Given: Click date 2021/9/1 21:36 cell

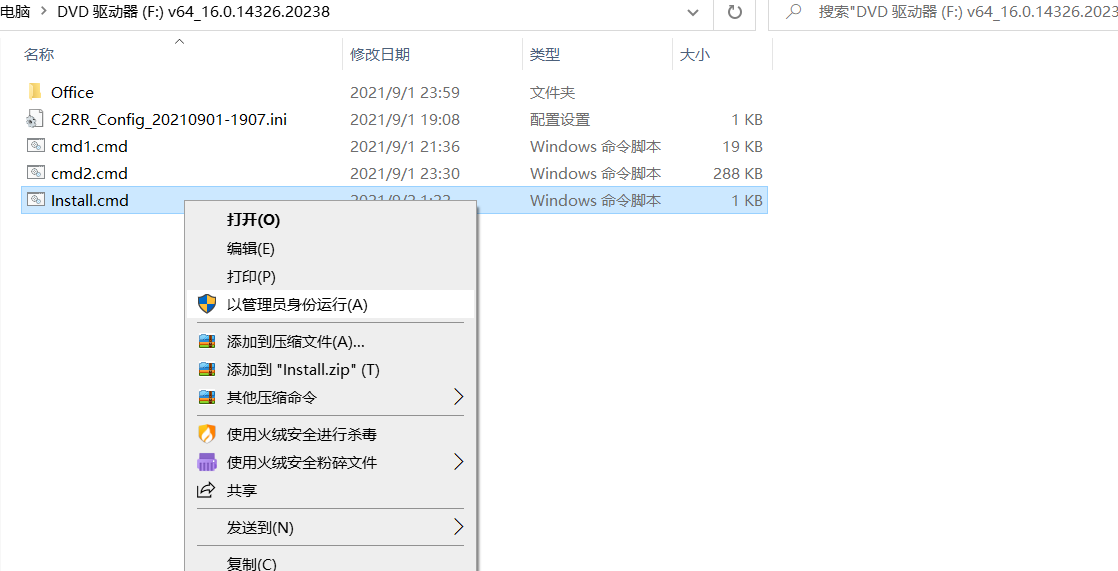Looking at the screenshot, I should [x=405, y=146].
